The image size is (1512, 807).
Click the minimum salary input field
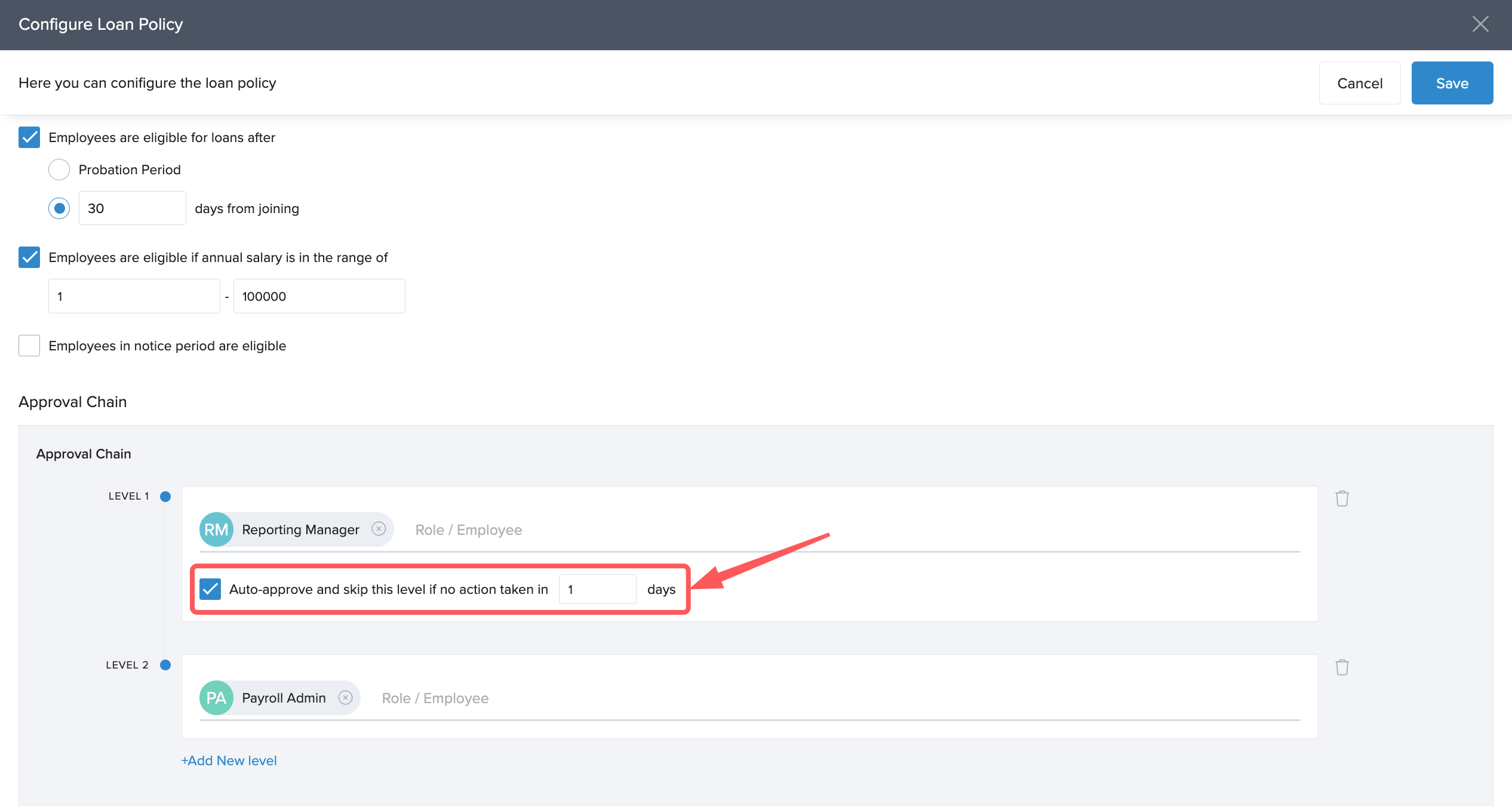[x=134, y=296]
